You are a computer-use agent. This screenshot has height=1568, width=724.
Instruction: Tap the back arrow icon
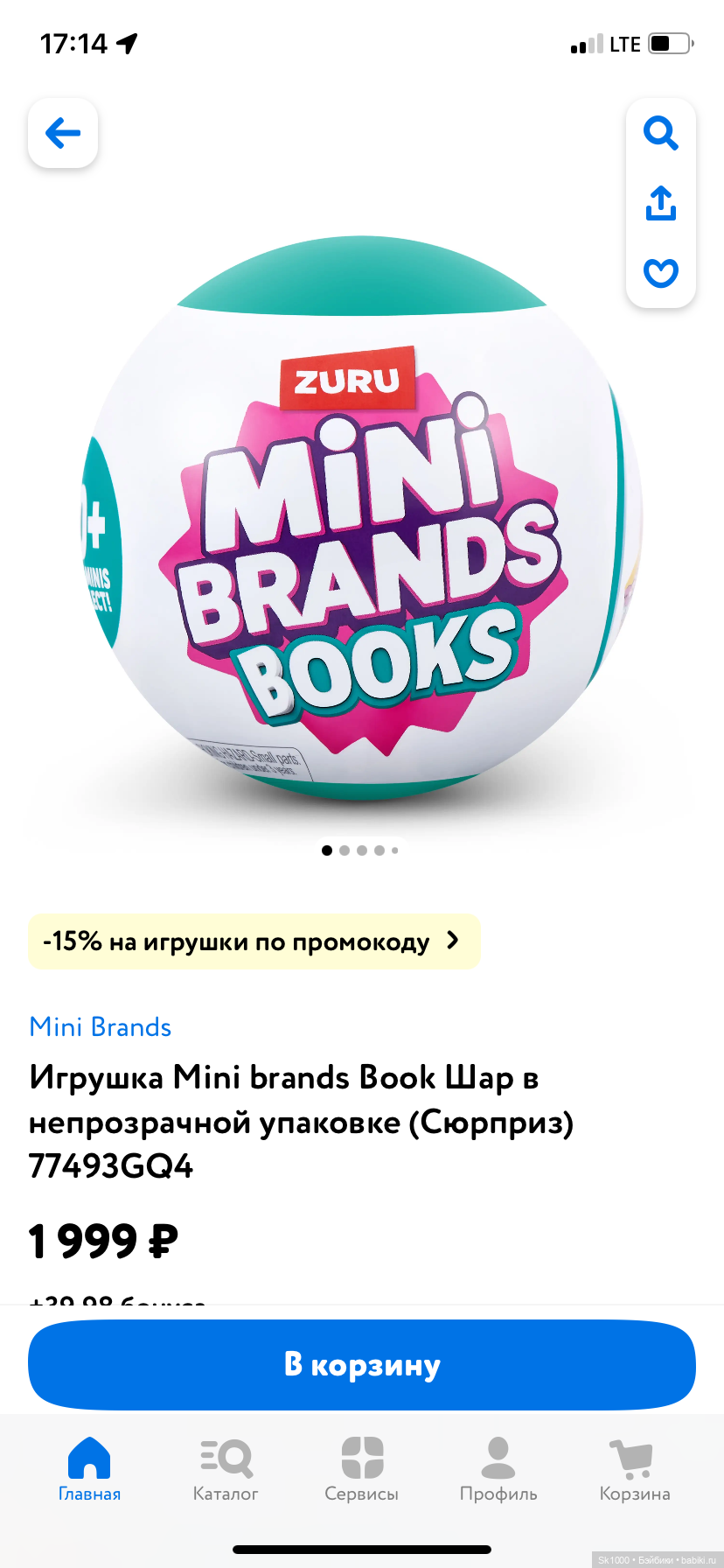point(63,133)
